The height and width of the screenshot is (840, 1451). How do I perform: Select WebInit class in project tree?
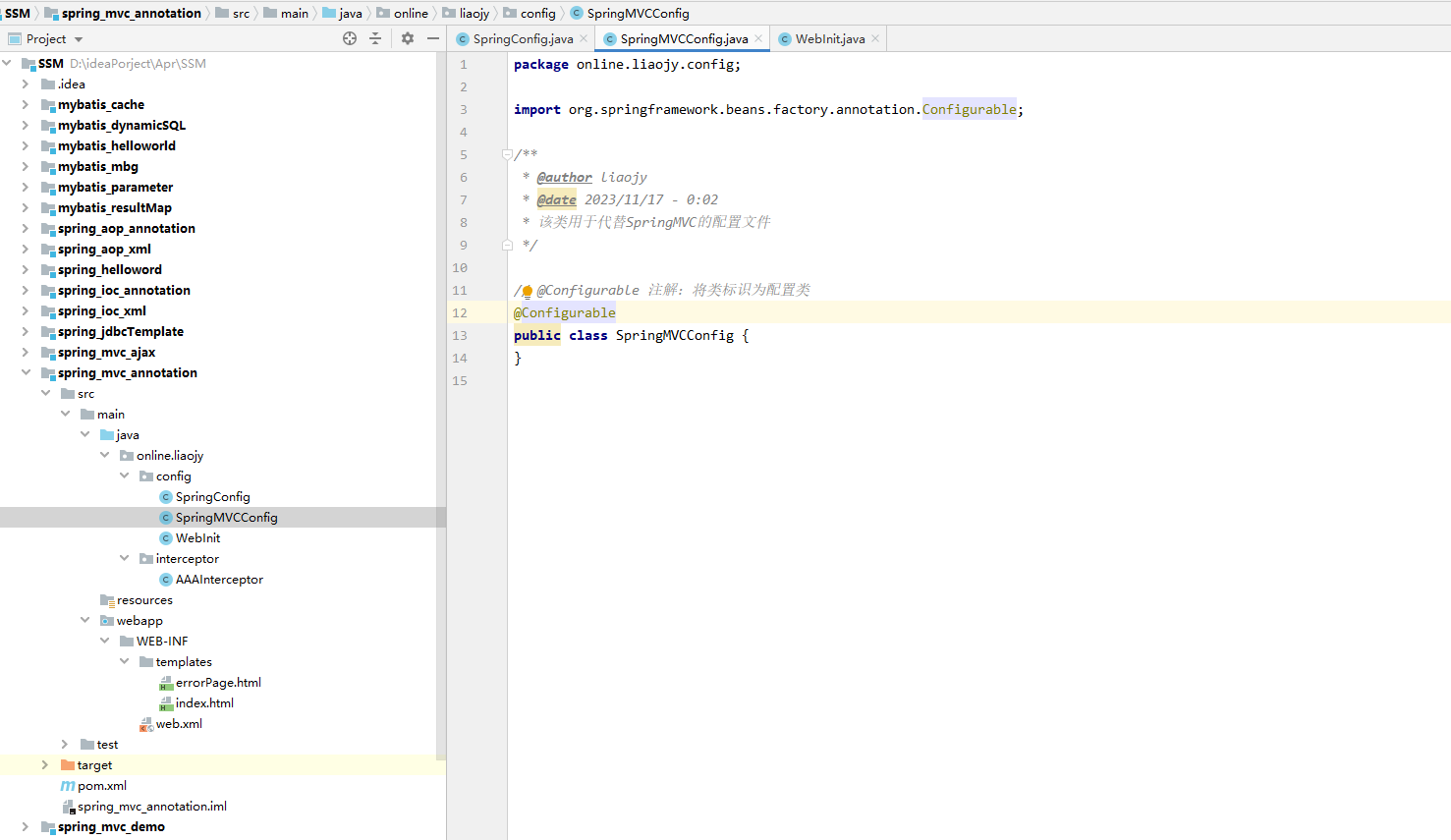click(197, 538)
